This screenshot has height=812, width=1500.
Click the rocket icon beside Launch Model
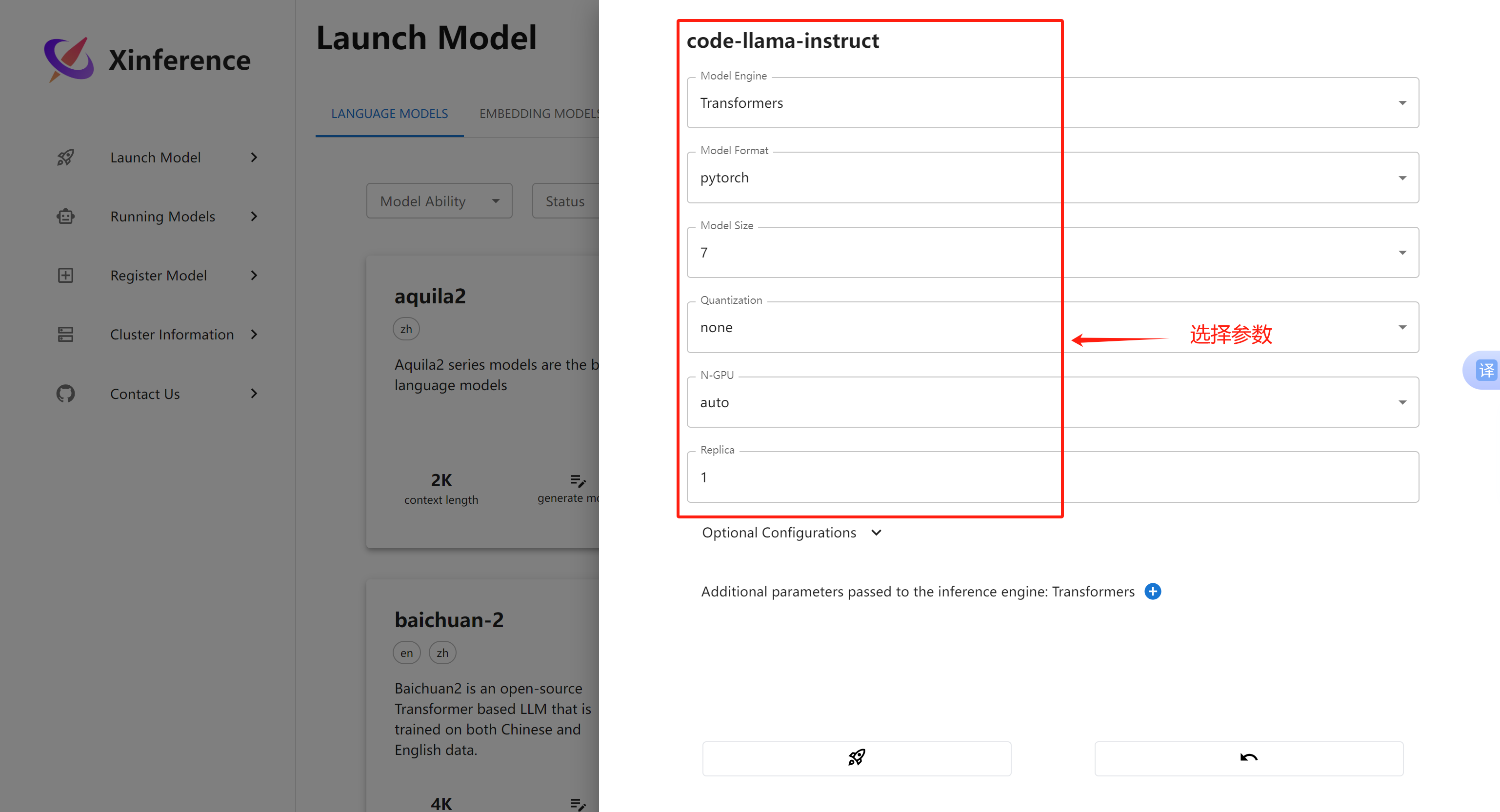pyautogui.click(x=65, y=157)
